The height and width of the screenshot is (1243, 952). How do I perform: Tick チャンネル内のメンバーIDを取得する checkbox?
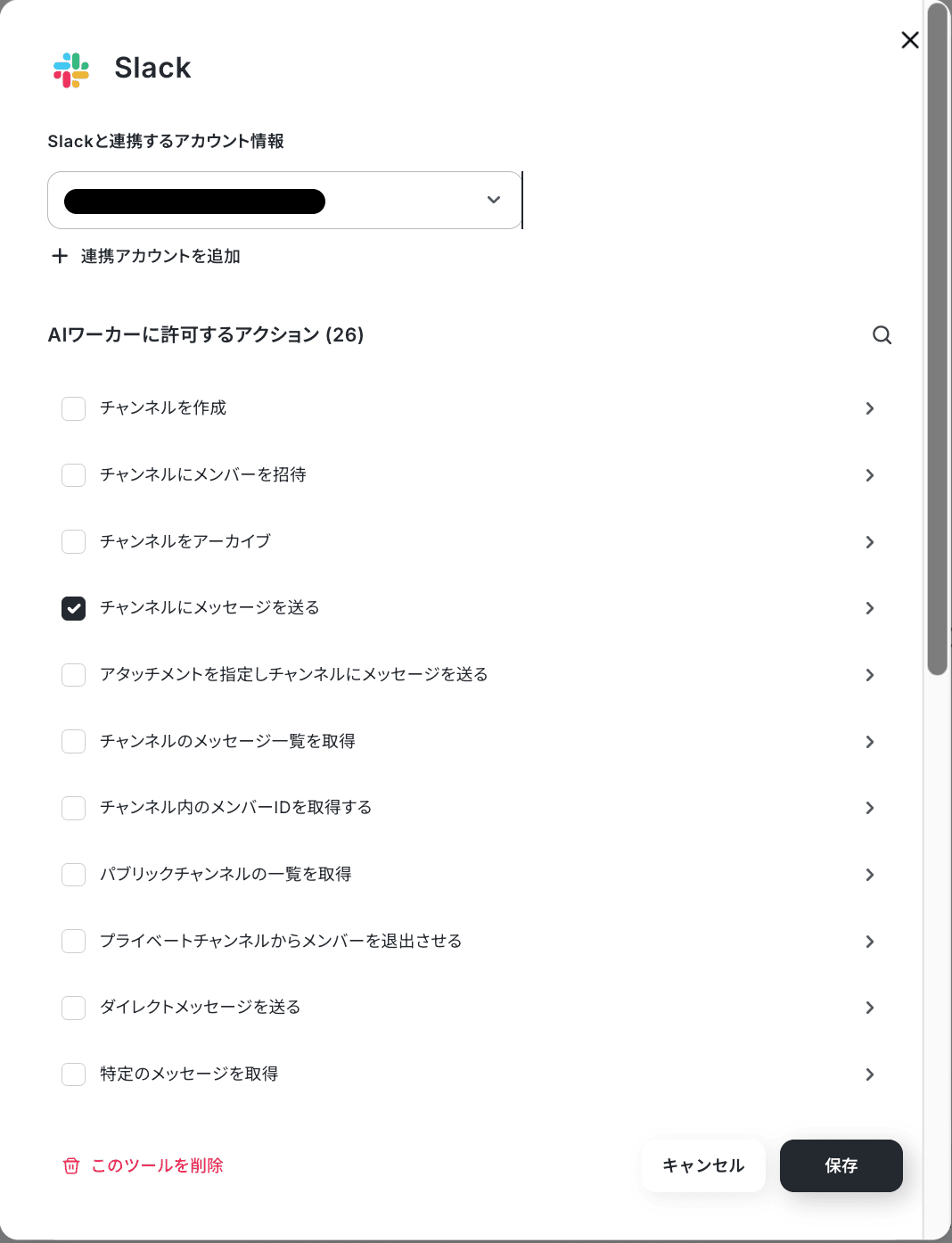[x=73, y=808]
